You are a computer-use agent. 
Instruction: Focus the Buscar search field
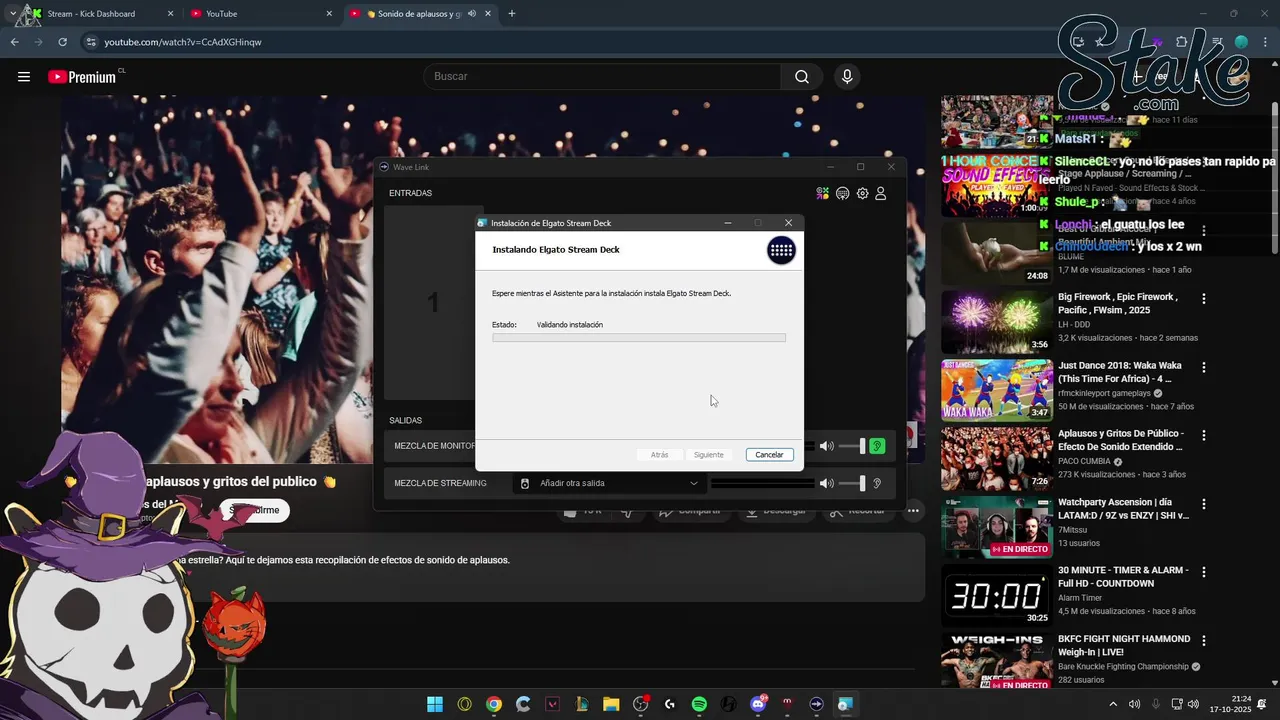coord(603,77)
